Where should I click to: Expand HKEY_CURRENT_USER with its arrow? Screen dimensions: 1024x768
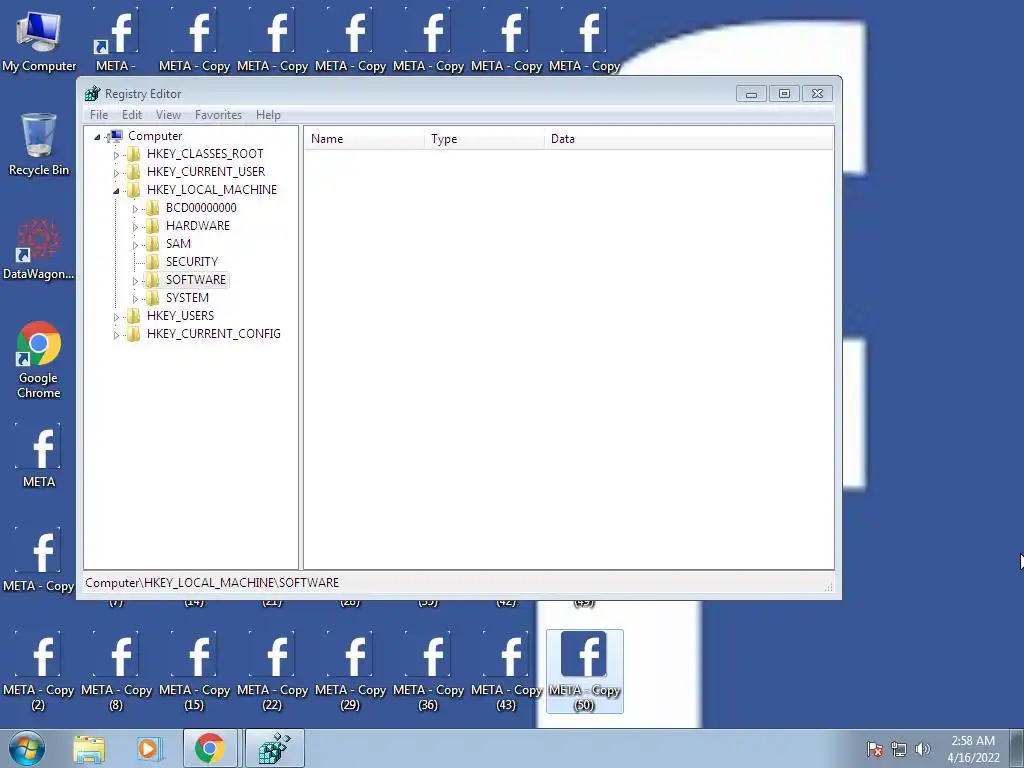coord(116,172)
